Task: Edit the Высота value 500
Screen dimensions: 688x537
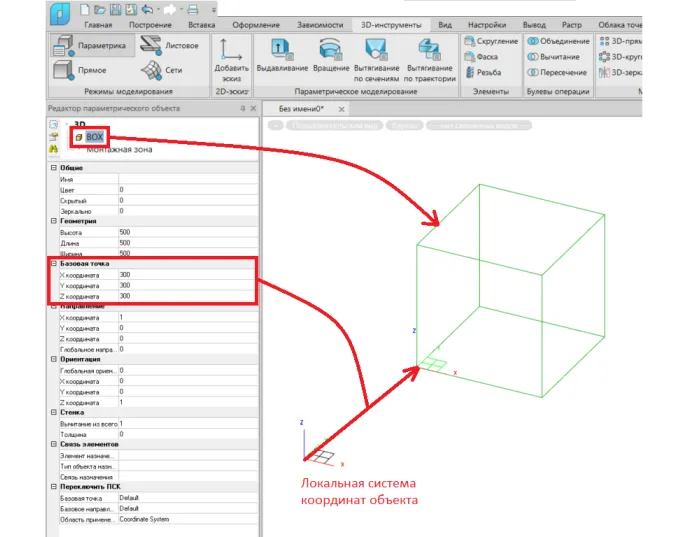Action: click(x=188, y=232)
